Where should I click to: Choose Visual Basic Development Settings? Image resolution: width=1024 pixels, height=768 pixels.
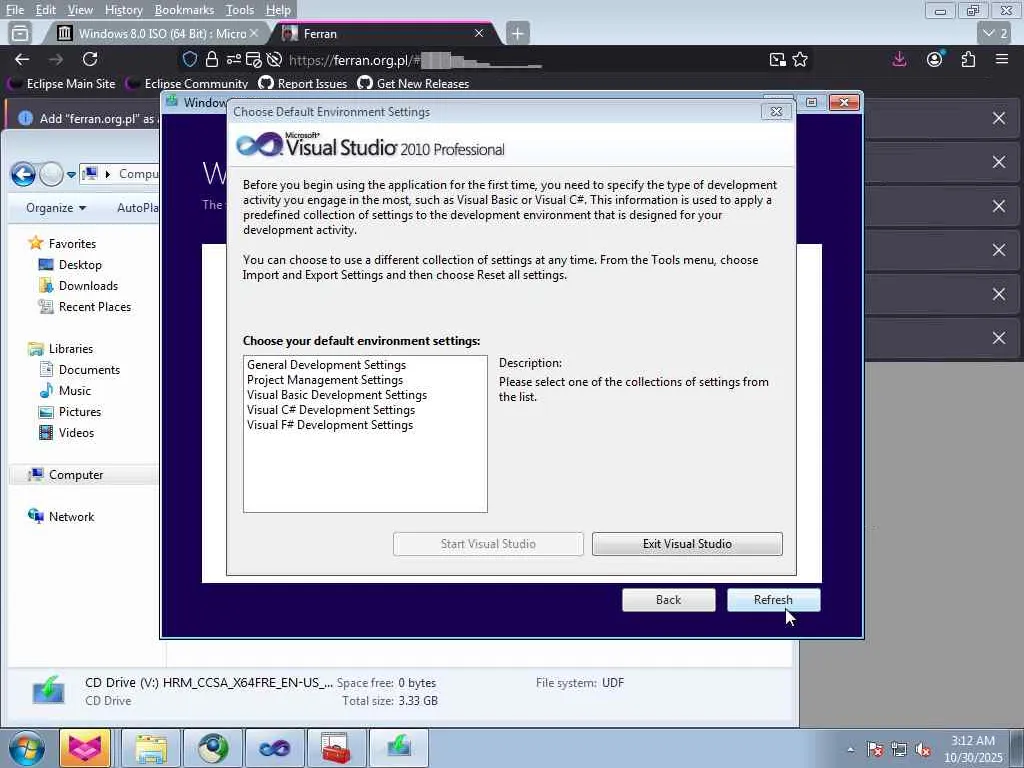[x=336, y=395]
